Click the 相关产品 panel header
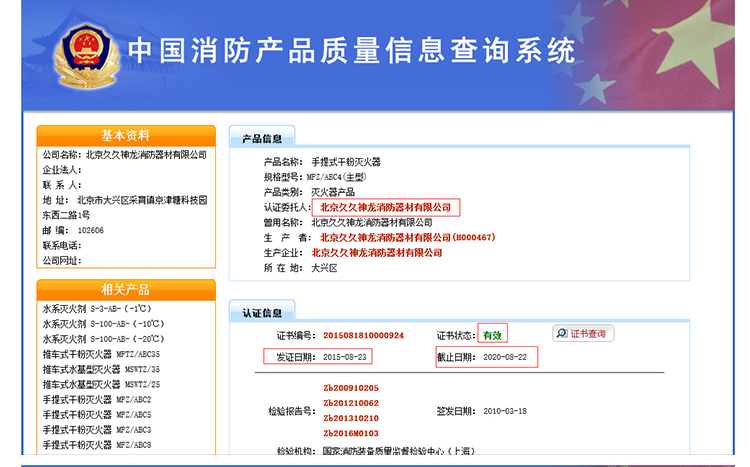The height and width of the screenshot is (467, 750). (125, 289)
